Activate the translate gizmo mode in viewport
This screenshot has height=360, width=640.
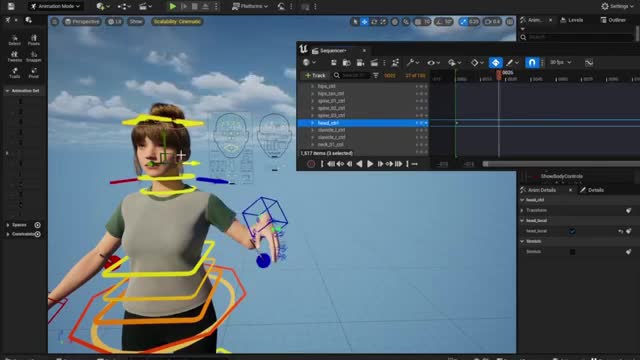[x=364, y=22]
